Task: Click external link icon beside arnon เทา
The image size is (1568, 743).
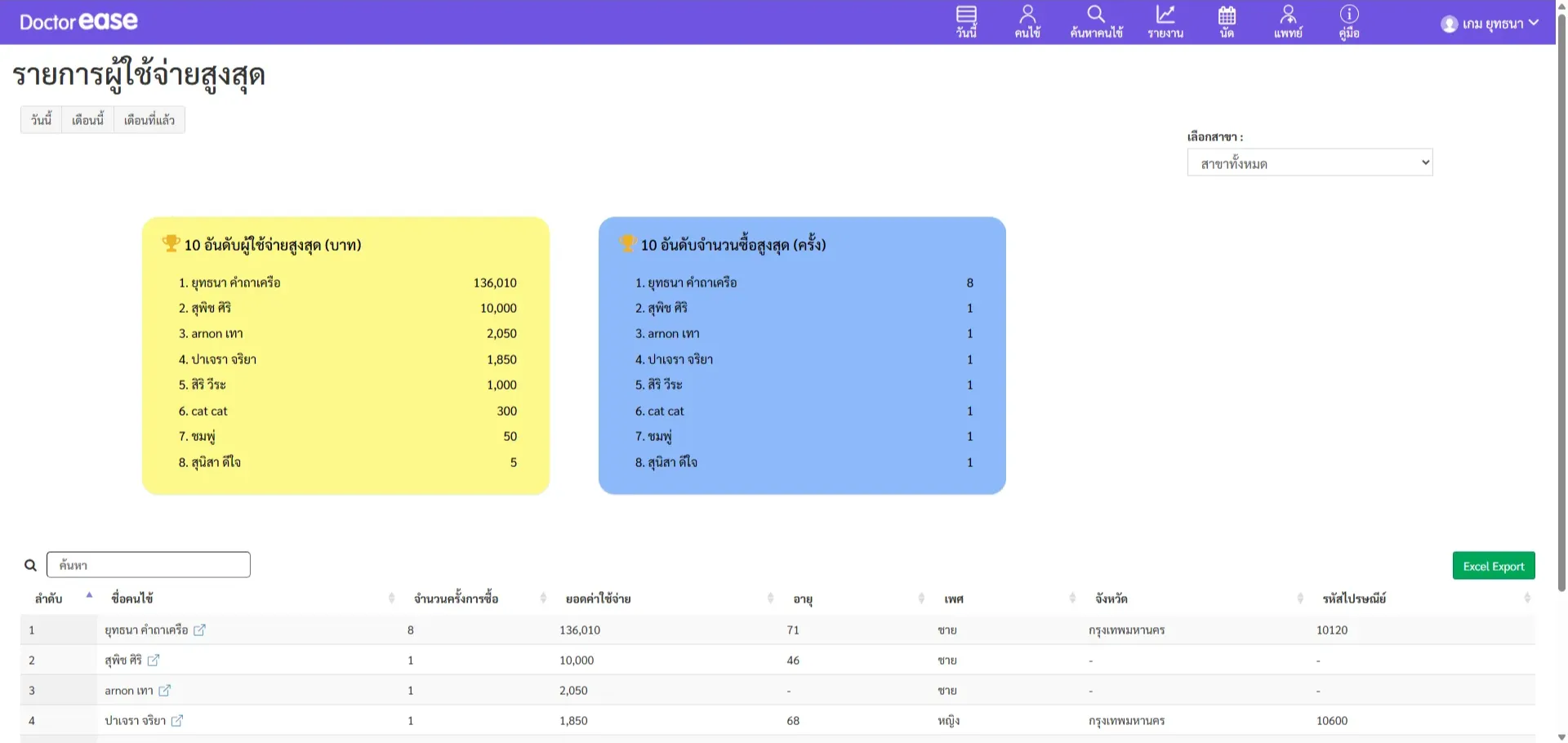Action: pyautogui.click(x=165, y=690)
